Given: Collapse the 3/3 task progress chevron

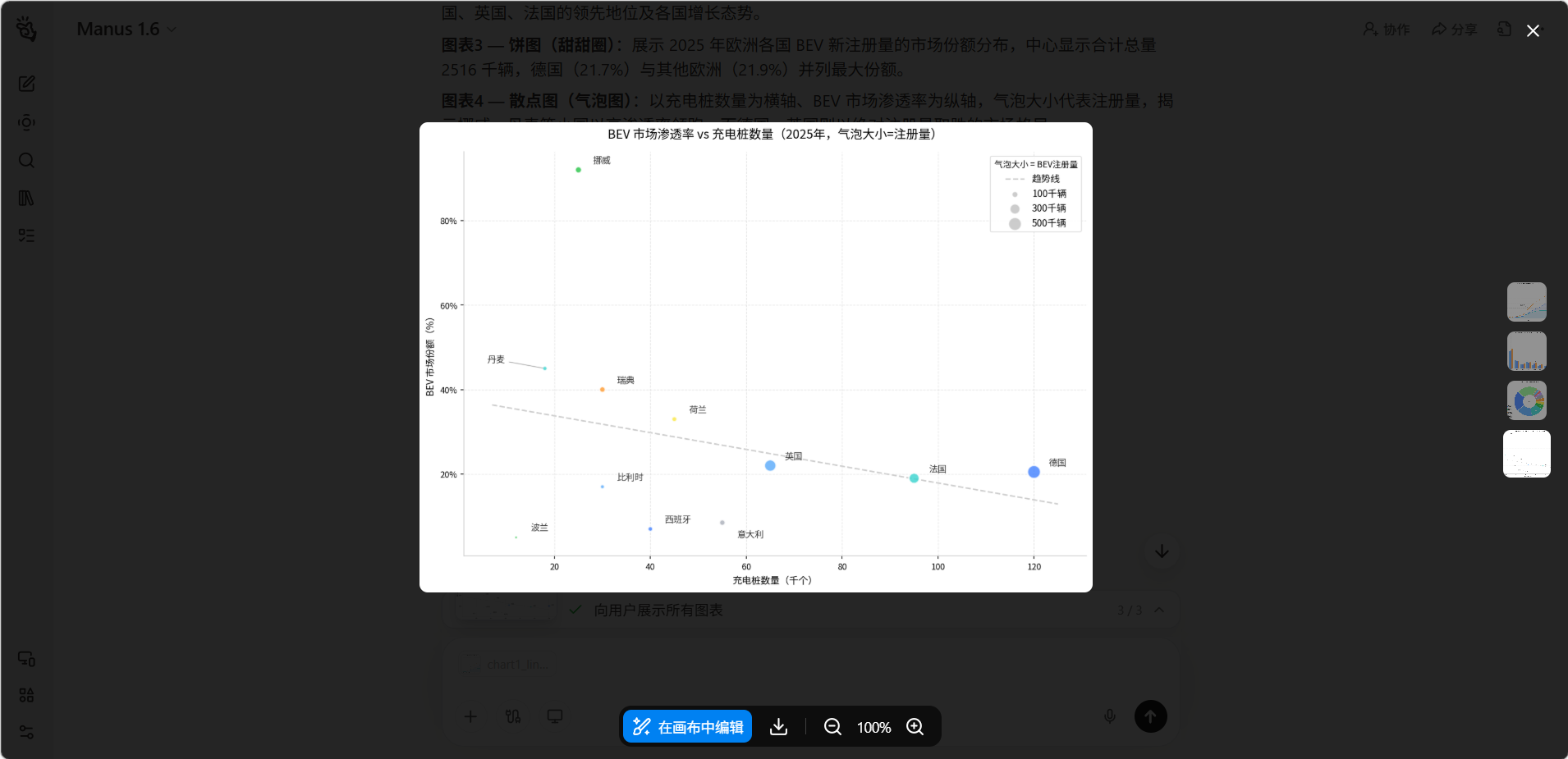Looking at the screenshot, I should pos(1158,610).
